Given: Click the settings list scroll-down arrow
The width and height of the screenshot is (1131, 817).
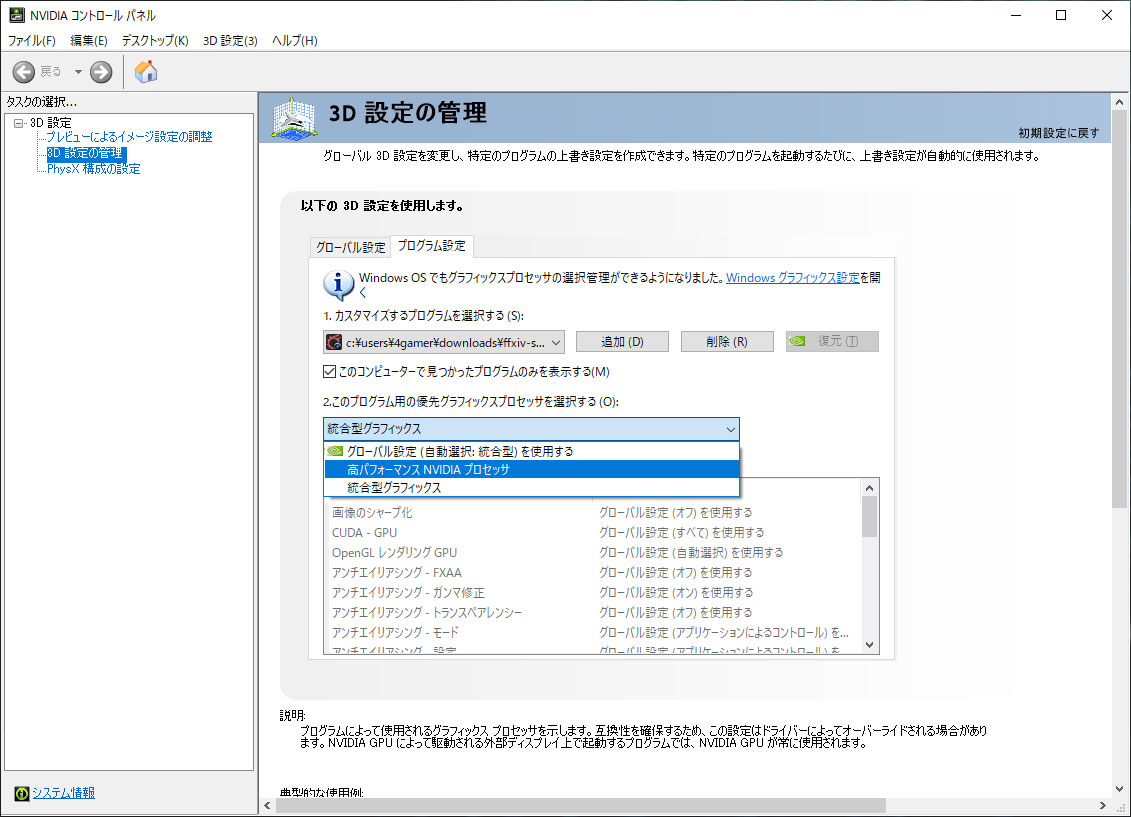Looking at the screenshot, I should click(x=870, y=645).
